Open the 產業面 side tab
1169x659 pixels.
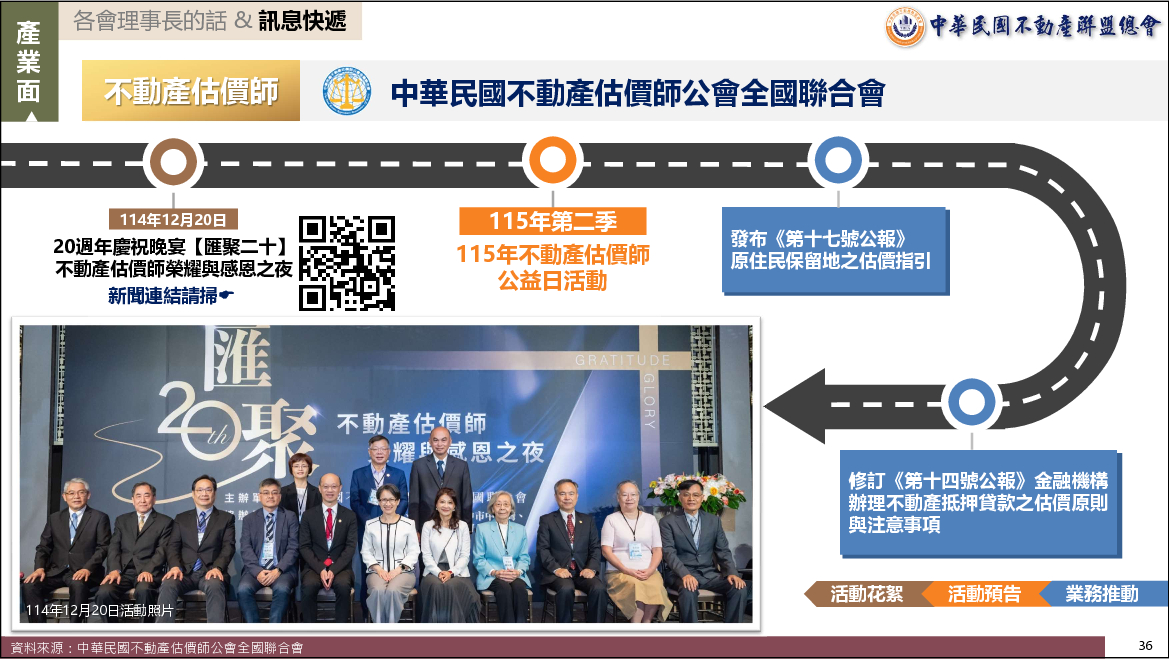(x=30, y=62)
